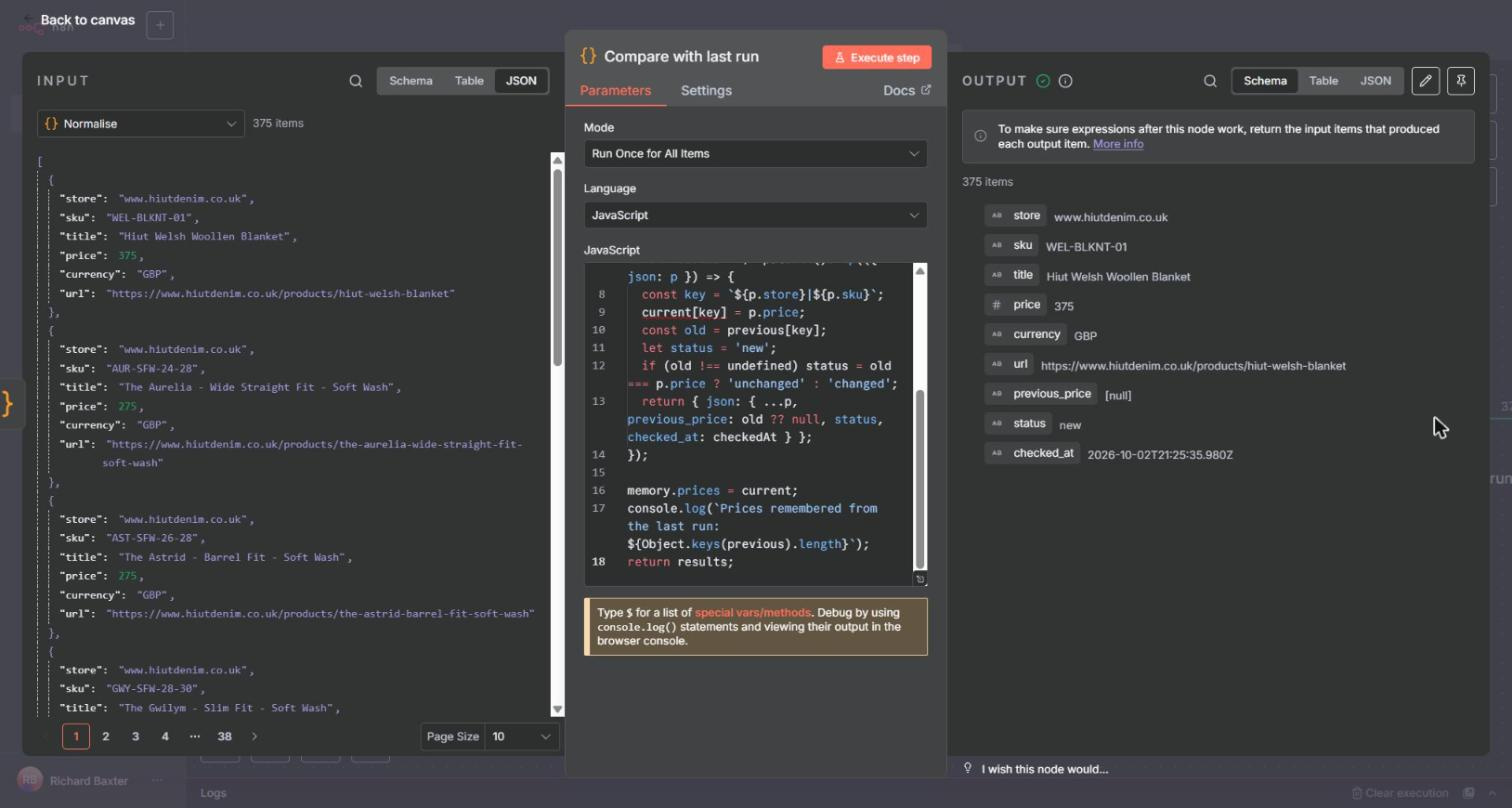Select Schema view in the output panel
This screenshot has height=808, width=1512.
pyautogui.click(x=1265, y=81)
